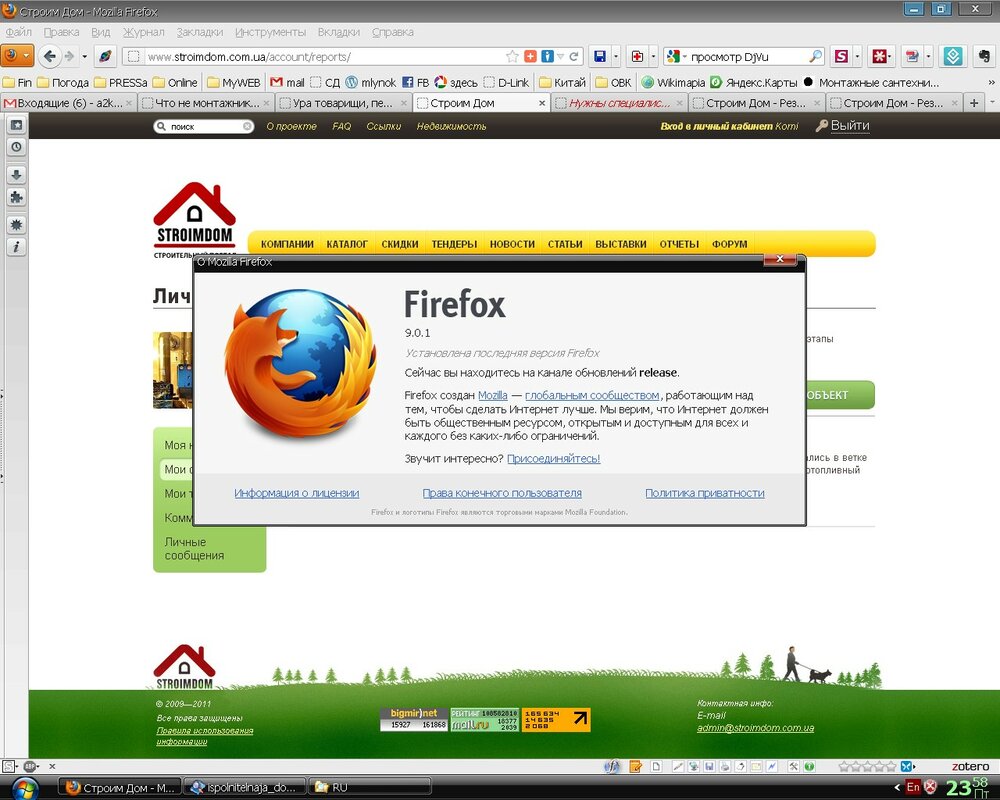Click the red asterisk toolbar icon
Image resolution: width=1000 pixels, height=800 pixels.
coord(879,56)
